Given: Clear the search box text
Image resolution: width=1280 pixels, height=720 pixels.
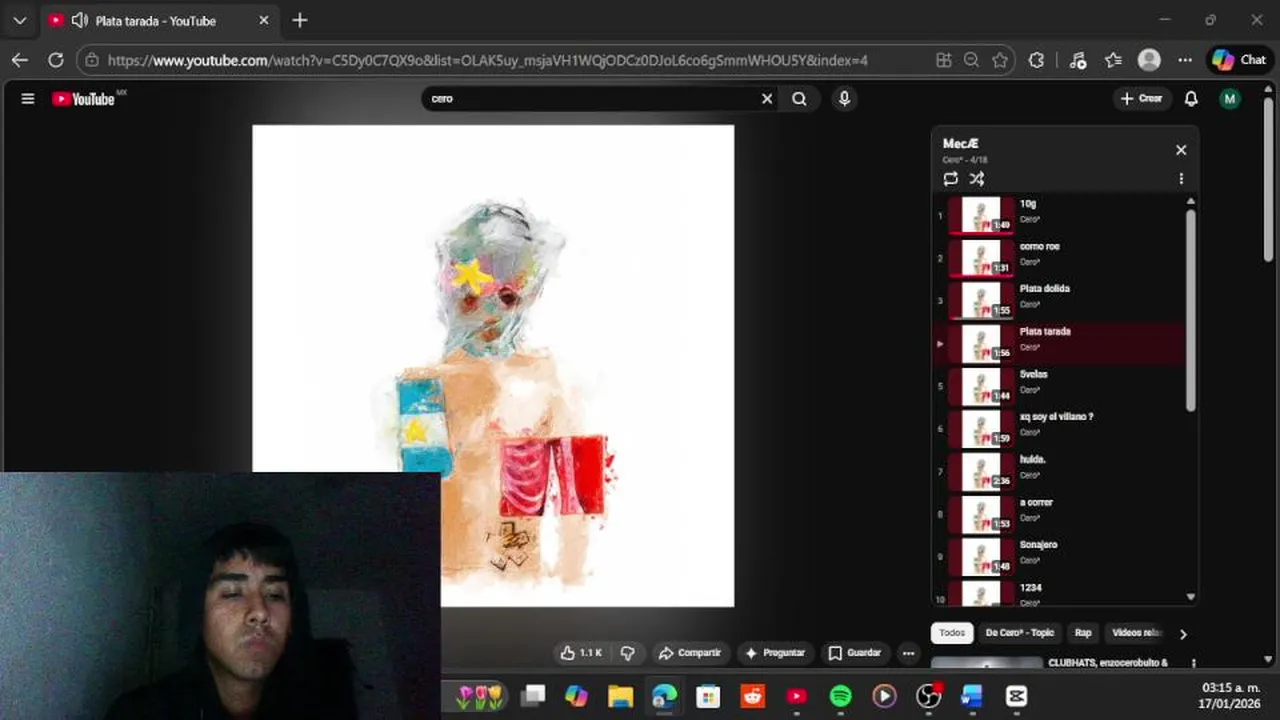Looking at the screenshot, I should pos(767,99).
